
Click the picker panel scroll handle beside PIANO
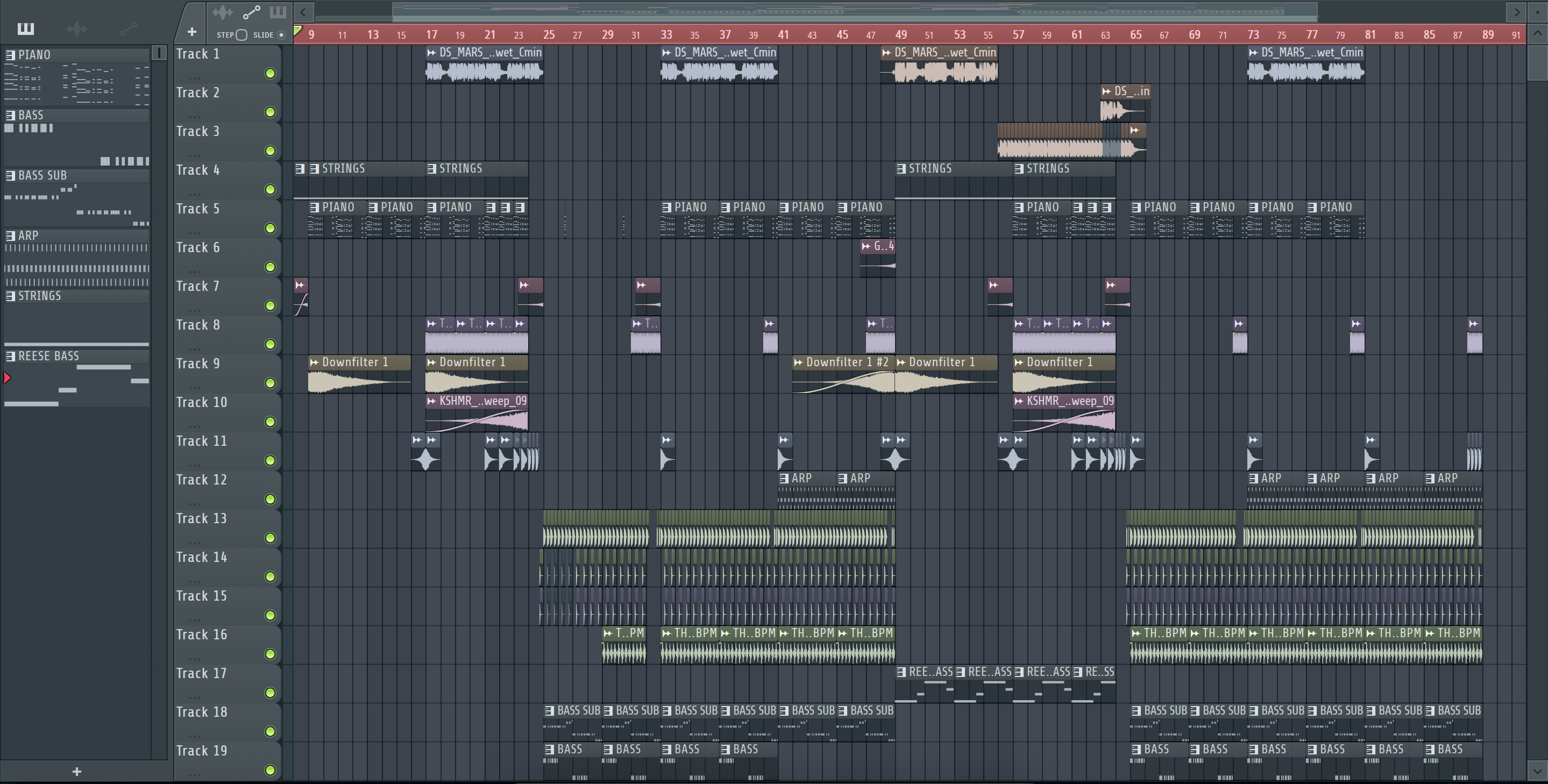pos(159,53)
